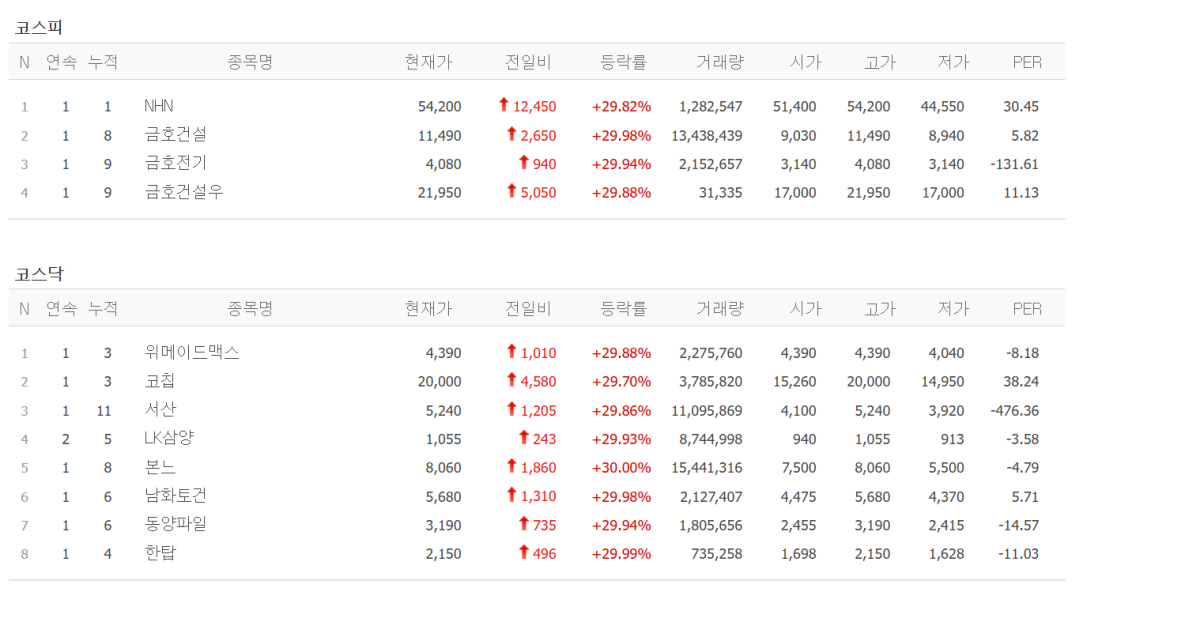
Task: Open 금호건설우 stock details
Action: click(x=184, y=192)
